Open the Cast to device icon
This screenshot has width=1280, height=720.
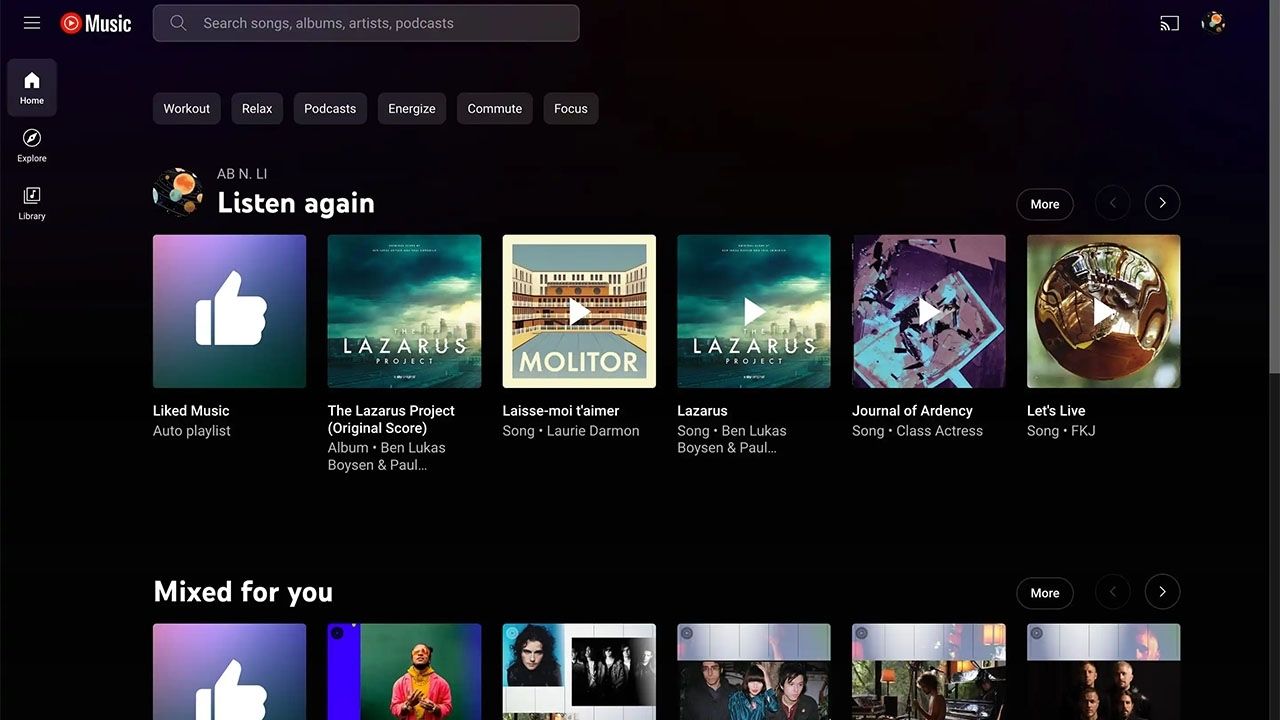[x=1169, y=23]
